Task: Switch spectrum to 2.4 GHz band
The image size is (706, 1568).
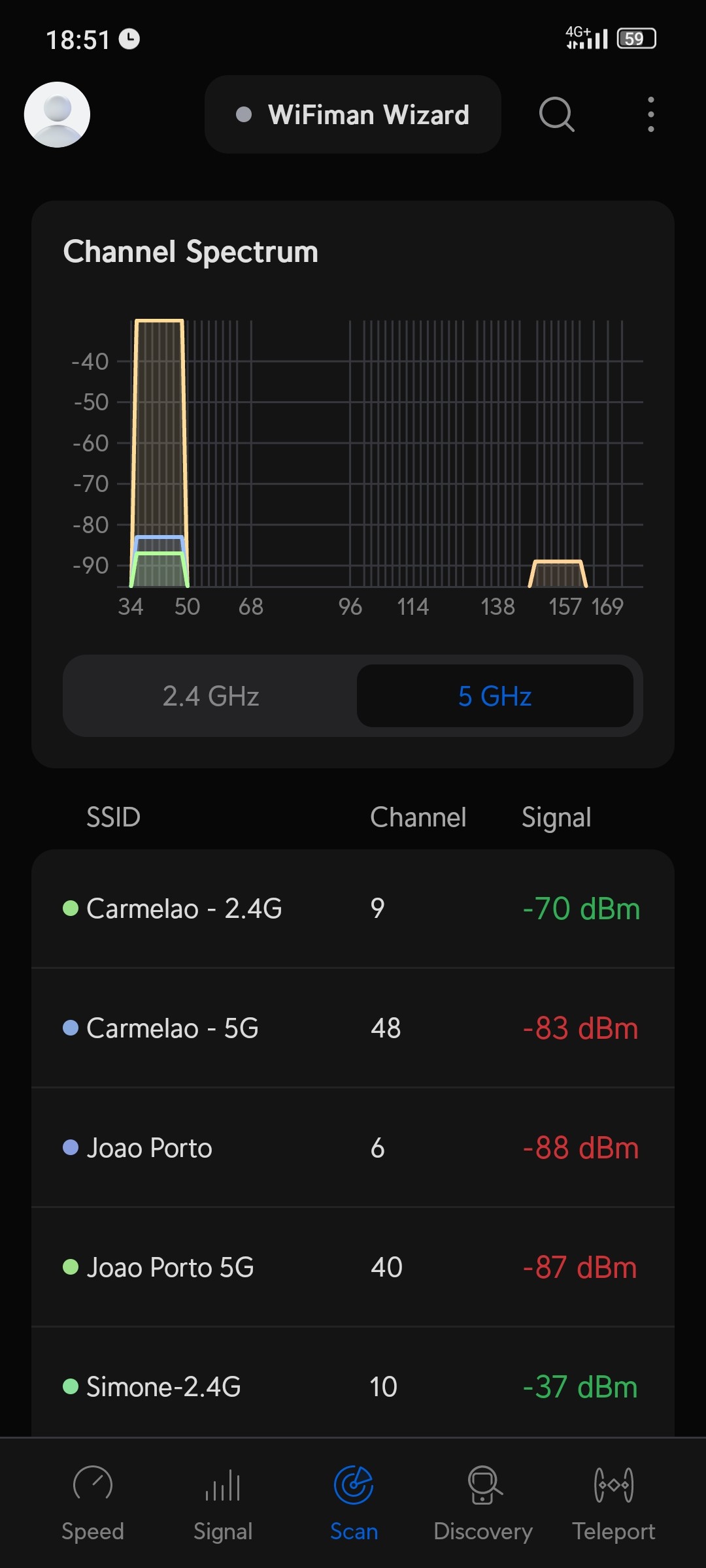Action: pyautogui.click(x=210, y=696)
